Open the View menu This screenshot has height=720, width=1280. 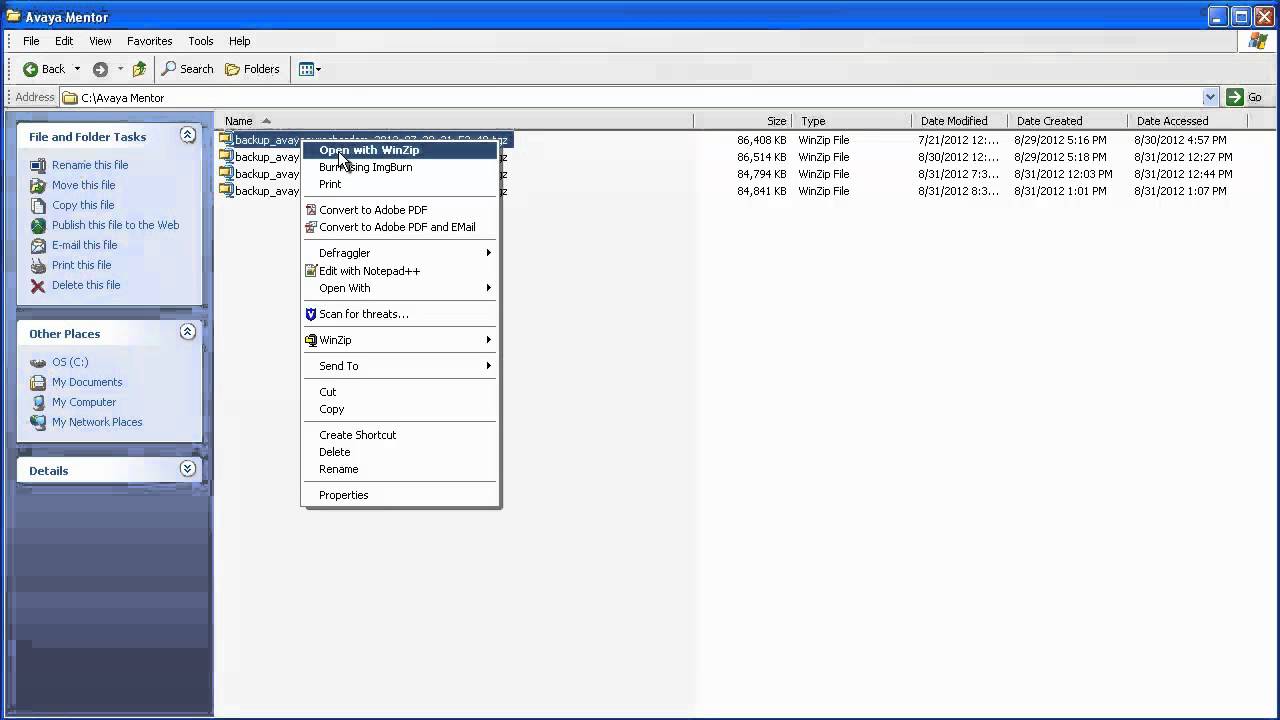[100, 41]
